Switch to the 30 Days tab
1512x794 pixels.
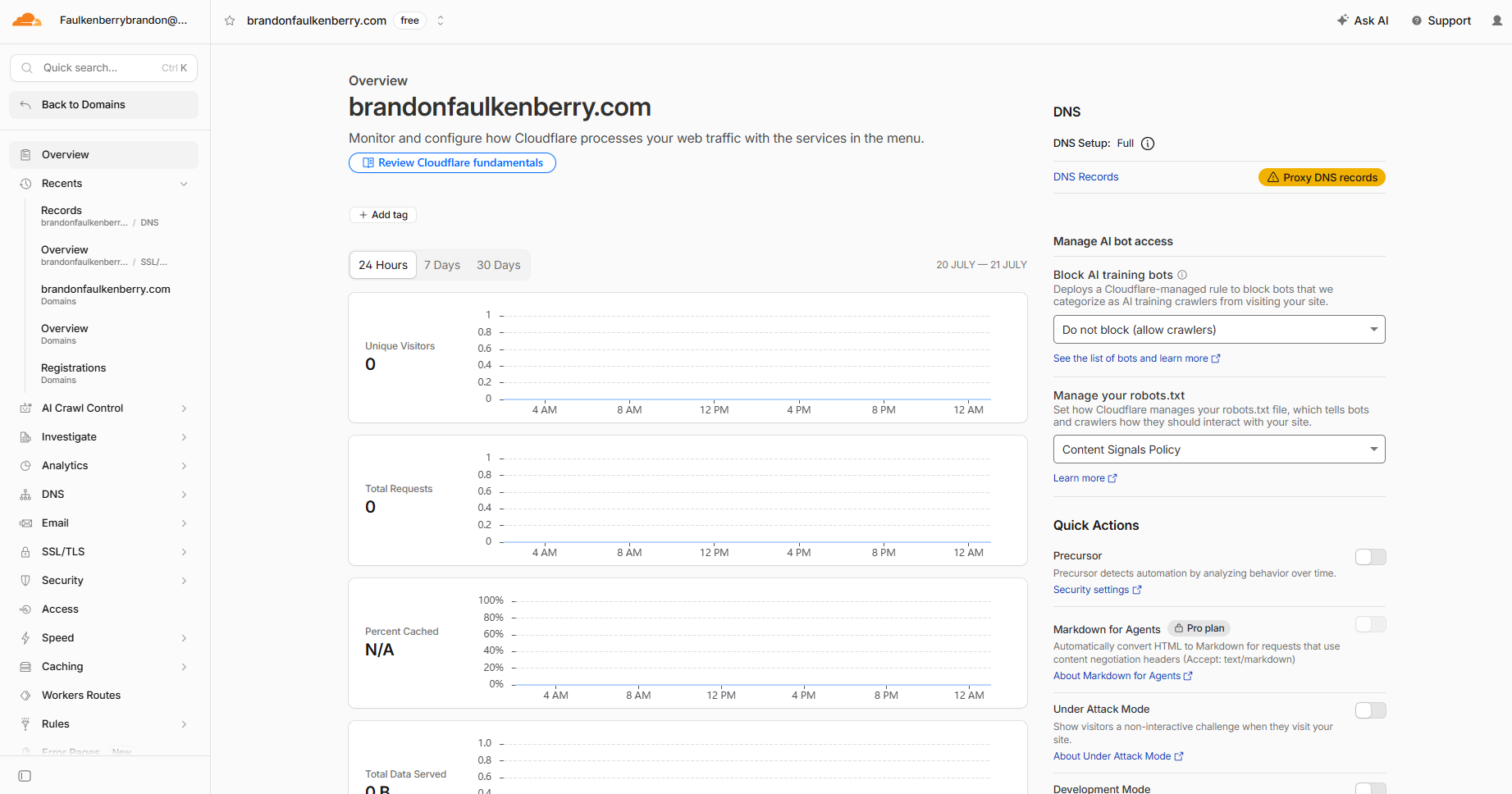[x=499, y=265]
